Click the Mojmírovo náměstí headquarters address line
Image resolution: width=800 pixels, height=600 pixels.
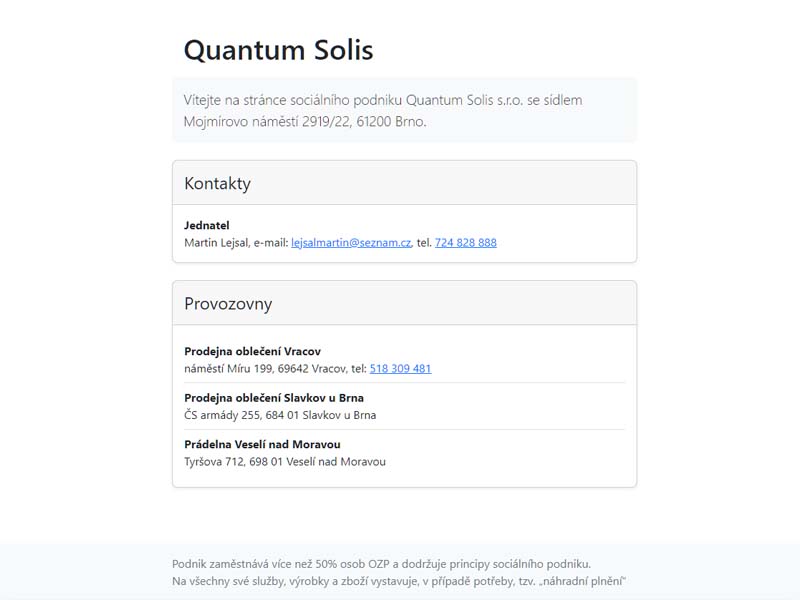click(x=305, y=121)
